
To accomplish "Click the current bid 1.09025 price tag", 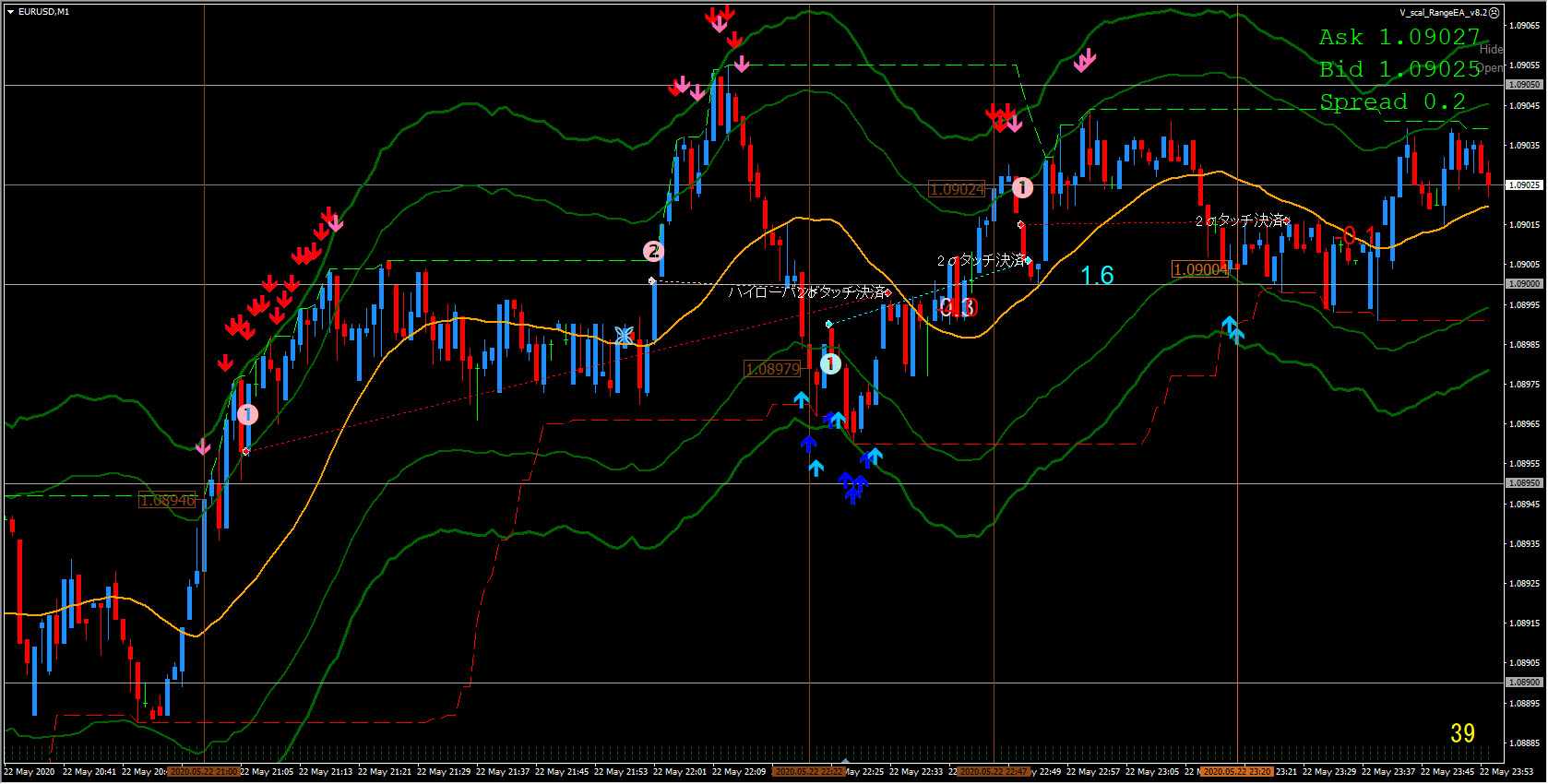I will 1524,185.
